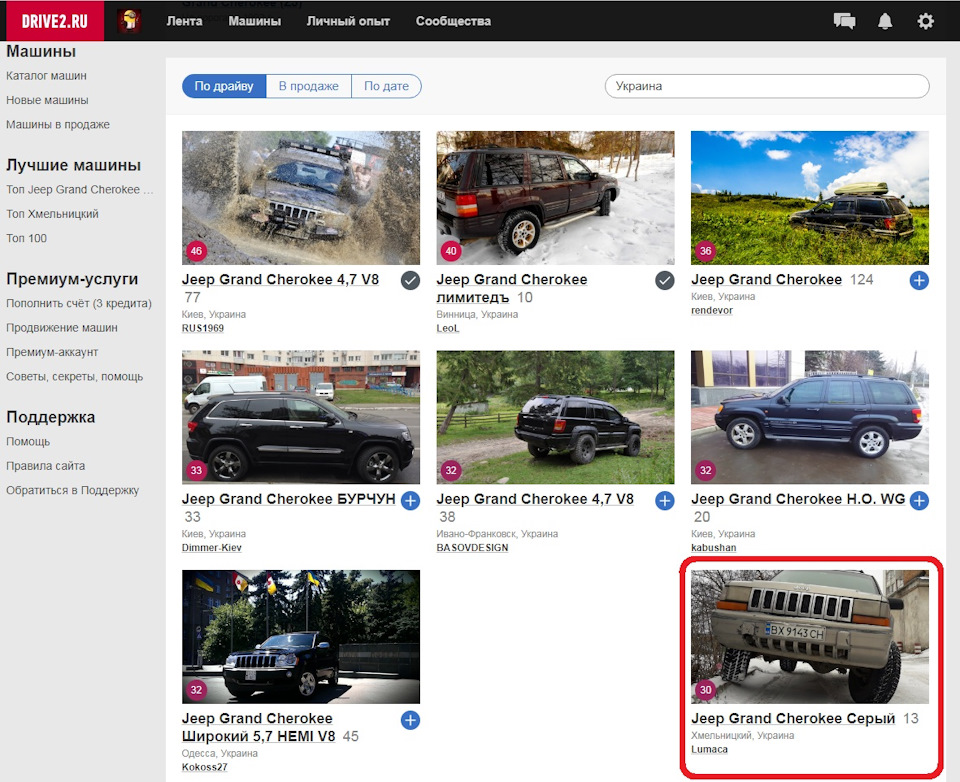
Task: Follow Jeep Grand Cherokee БУРЧУН via plus
Action: pyautogui.click(x=410, y=500)
